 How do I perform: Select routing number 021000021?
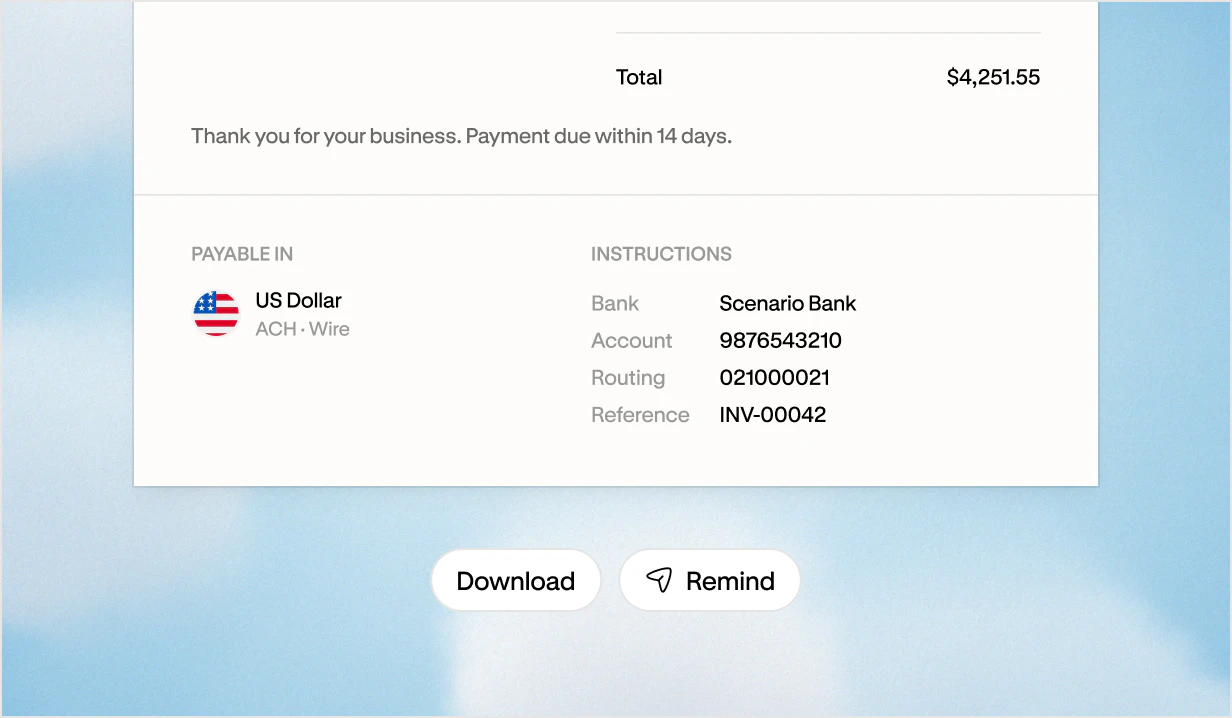coord(774,378)
